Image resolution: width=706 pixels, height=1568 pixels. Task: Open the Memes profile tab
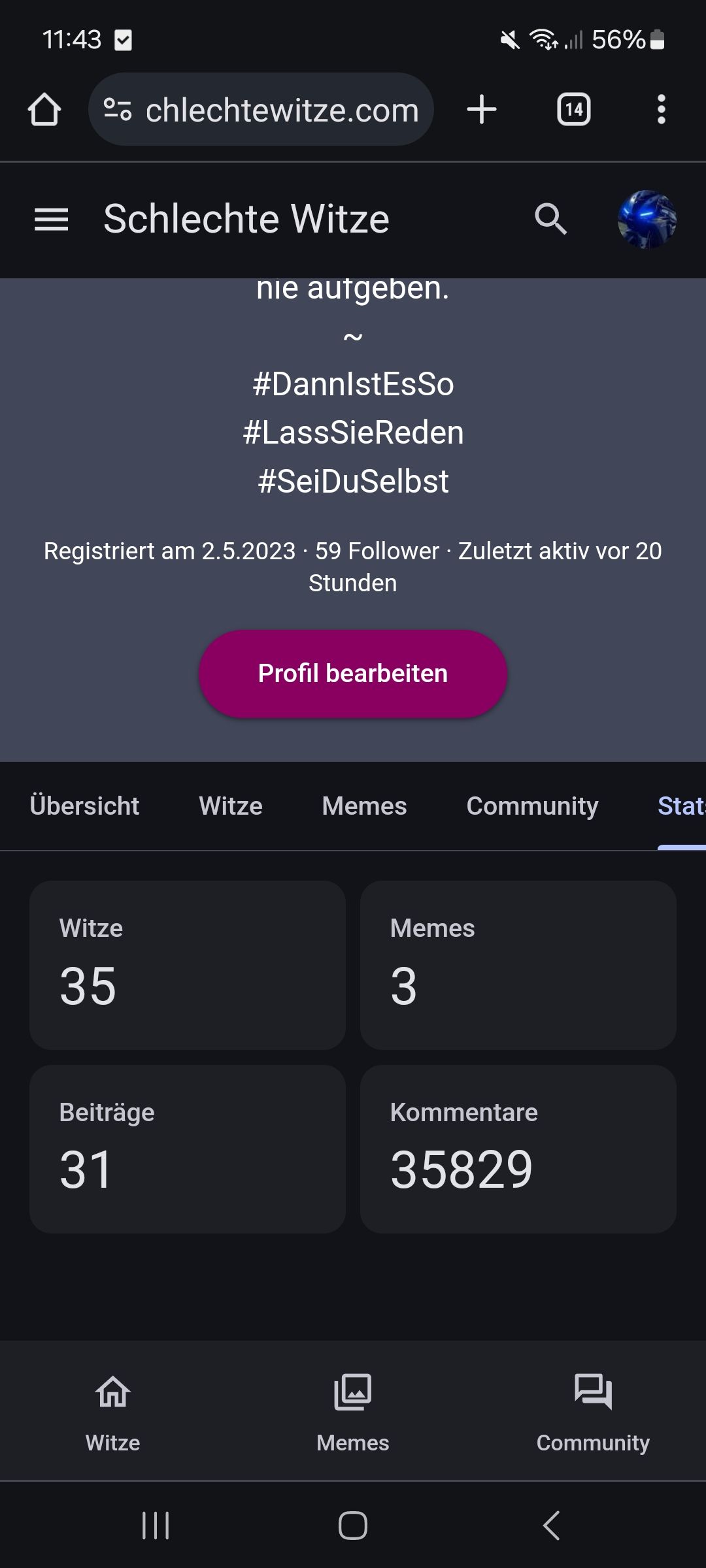(x=364, y=806)
